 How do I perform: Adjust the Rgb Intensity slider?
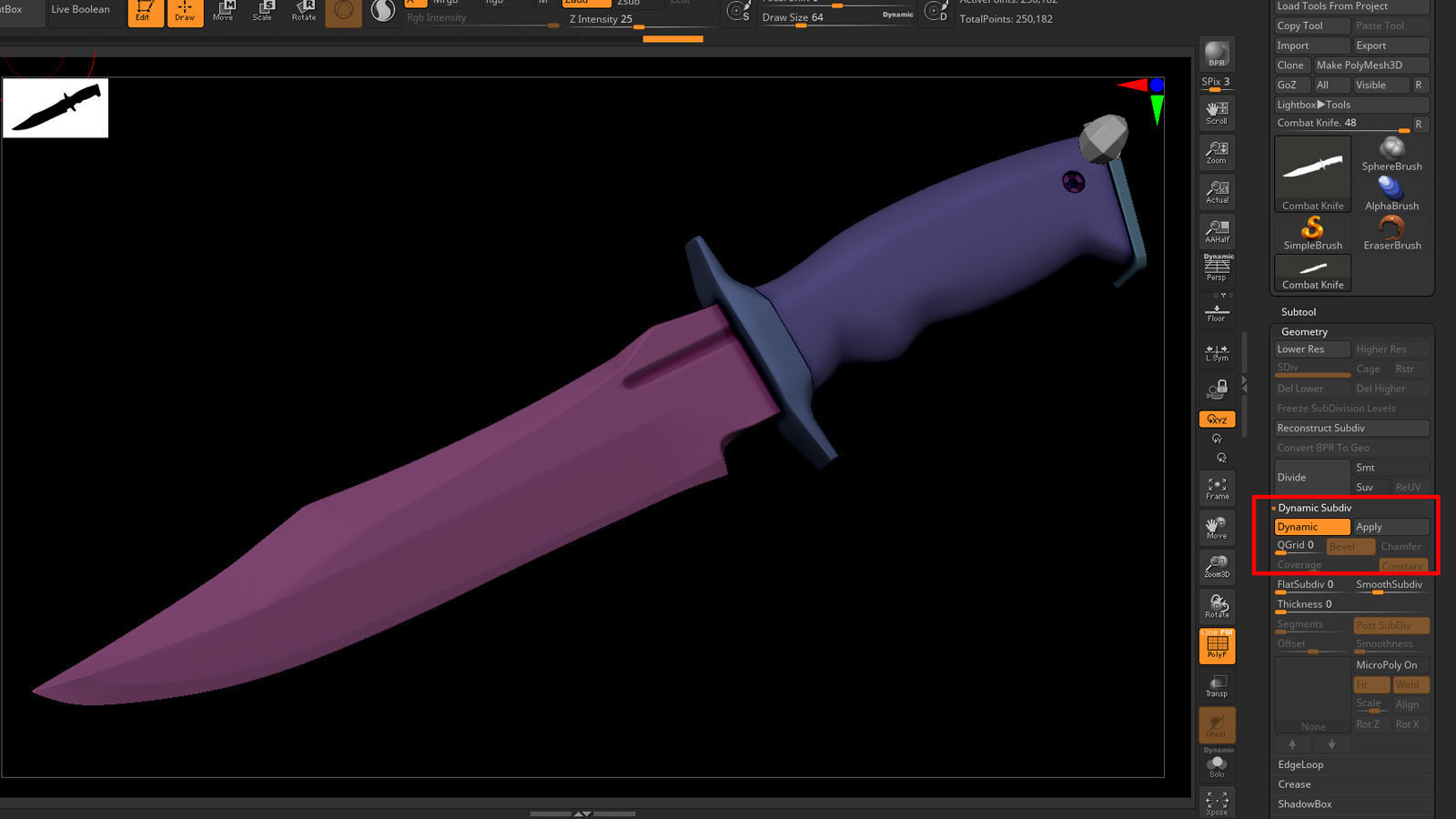[482, 19]
